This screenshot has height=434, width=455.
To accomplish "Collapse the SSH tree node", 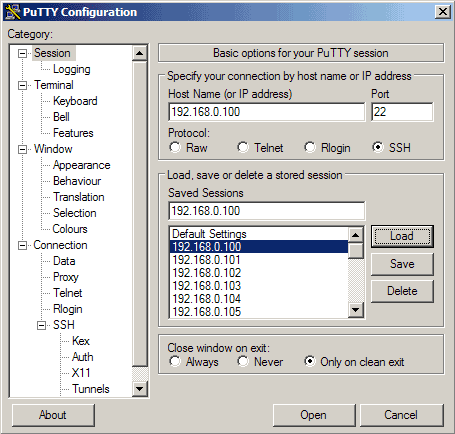I will [x=41, y=325].
